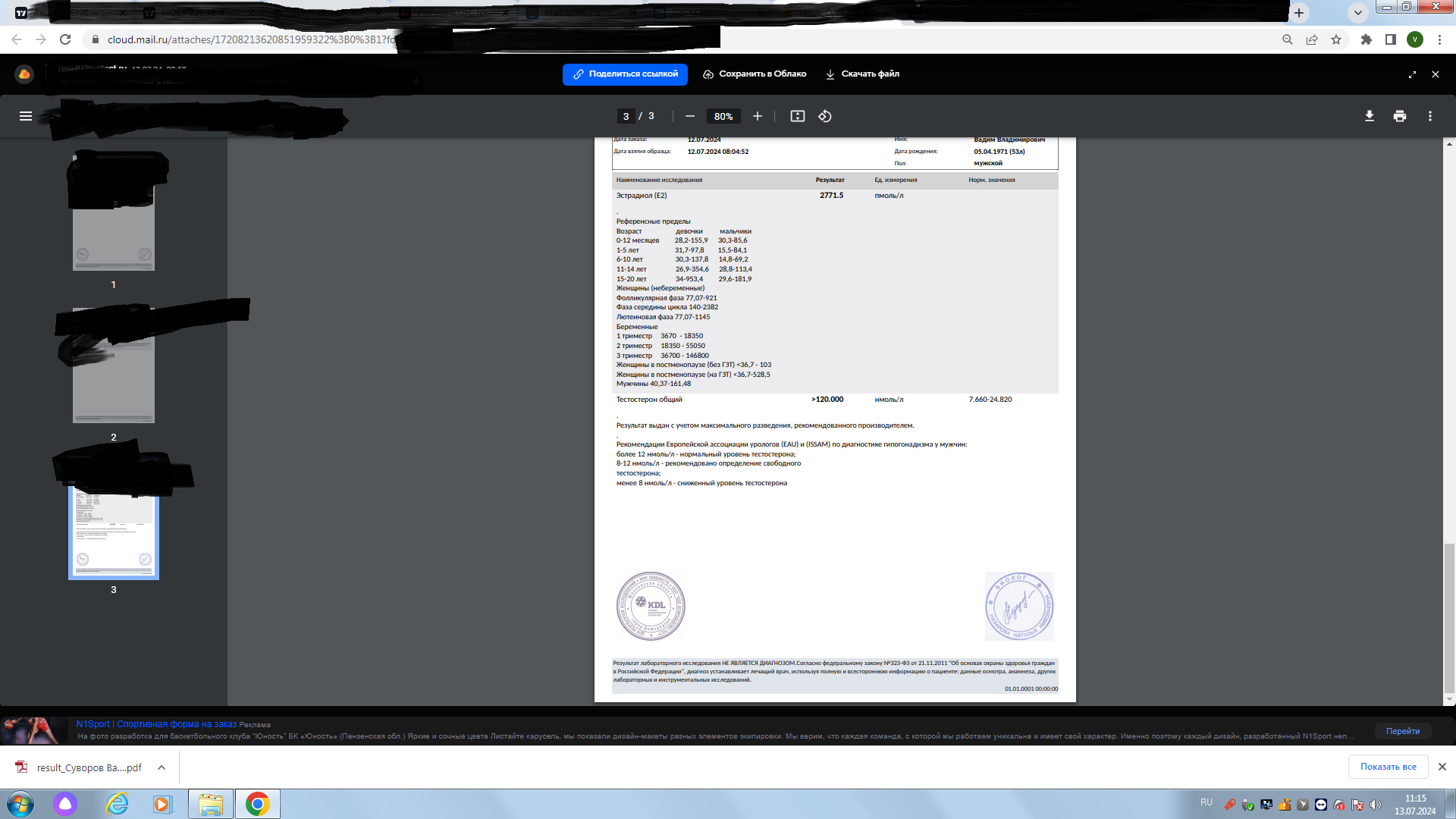Select page 1 thumbnail
1456x819 pixels.
pos(114,227)
